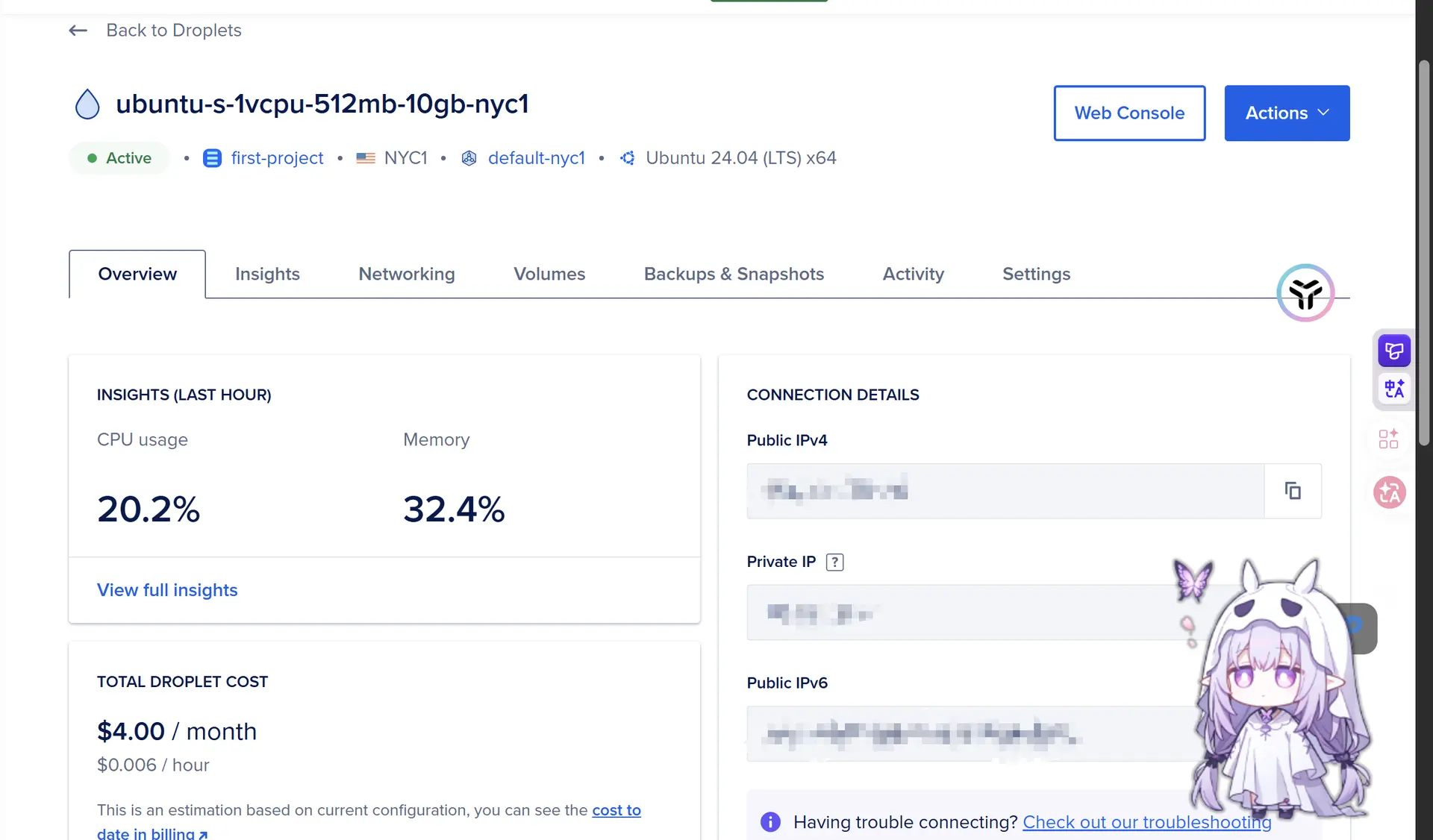Switch to the Overview tab
Screen dimensions: 1433x840
tap(137, 275)
